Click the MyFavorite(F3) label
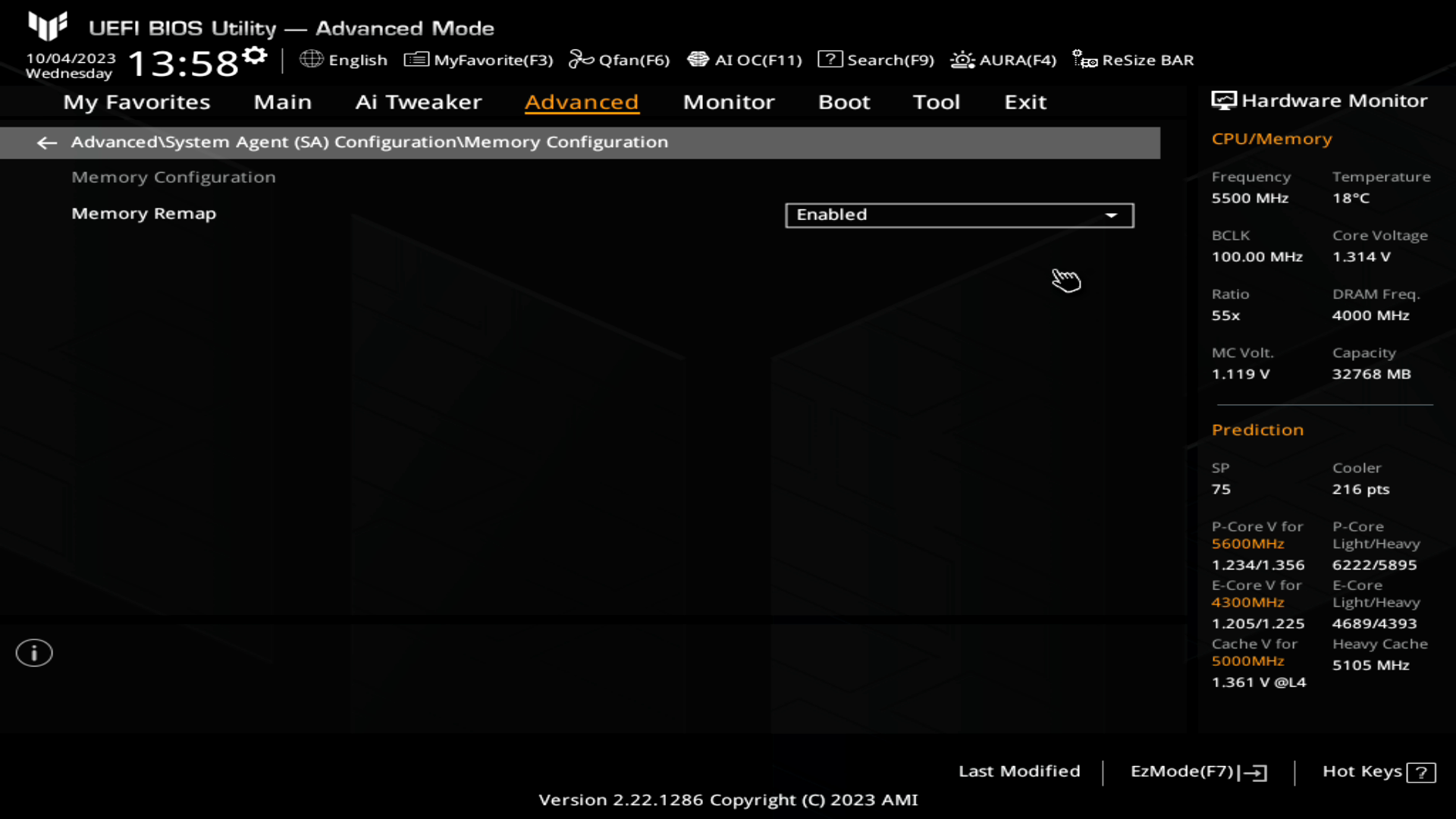Image resolution: width=1456 pixels, height=819 pixels. [x=494, y=60]
